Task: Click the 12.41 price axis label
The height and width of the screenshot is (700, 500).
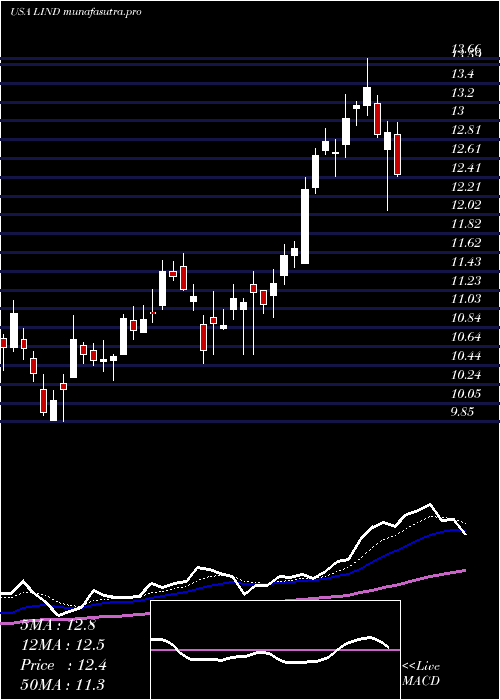Action: coord(466,168)
